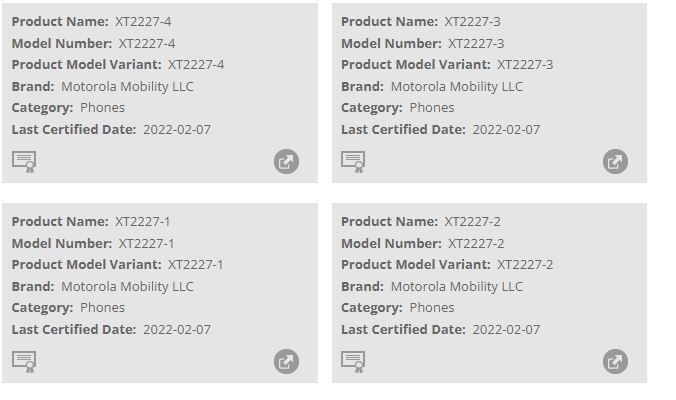The width and height of the screenshot is (676, 400).
Task: Click Motorola Mobility LLC brand in XT2227-4 card
Action: (127, 87)
